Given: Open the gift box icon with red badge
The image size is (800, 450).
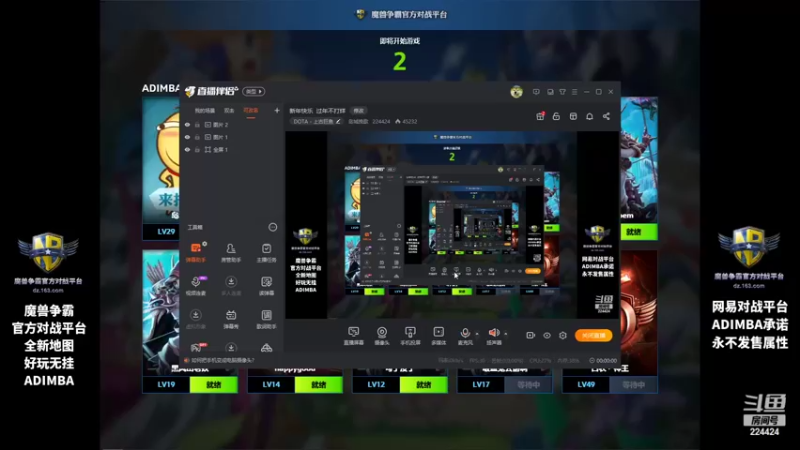Looking at the screenshot, I should (x=540, y=116).
